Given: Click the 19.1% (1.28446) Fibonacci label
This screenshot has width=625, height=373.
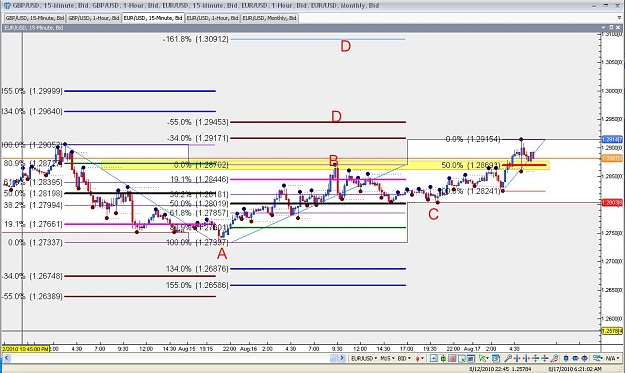Looking at the screenshot, I should pyautogui.click(x=200, y=179).
